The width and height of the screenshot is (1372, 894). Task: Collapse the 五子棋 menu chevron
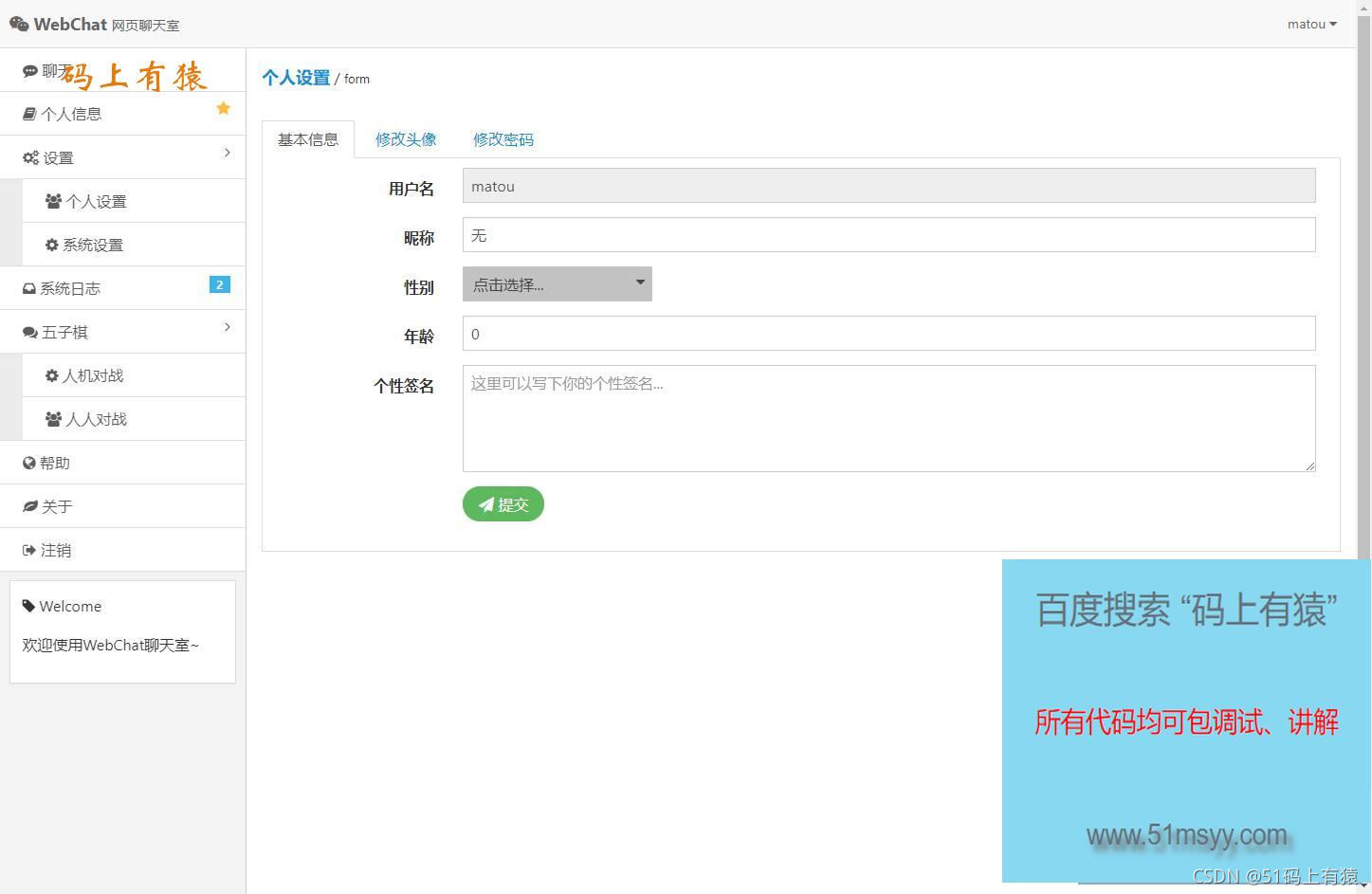[228, 327]
